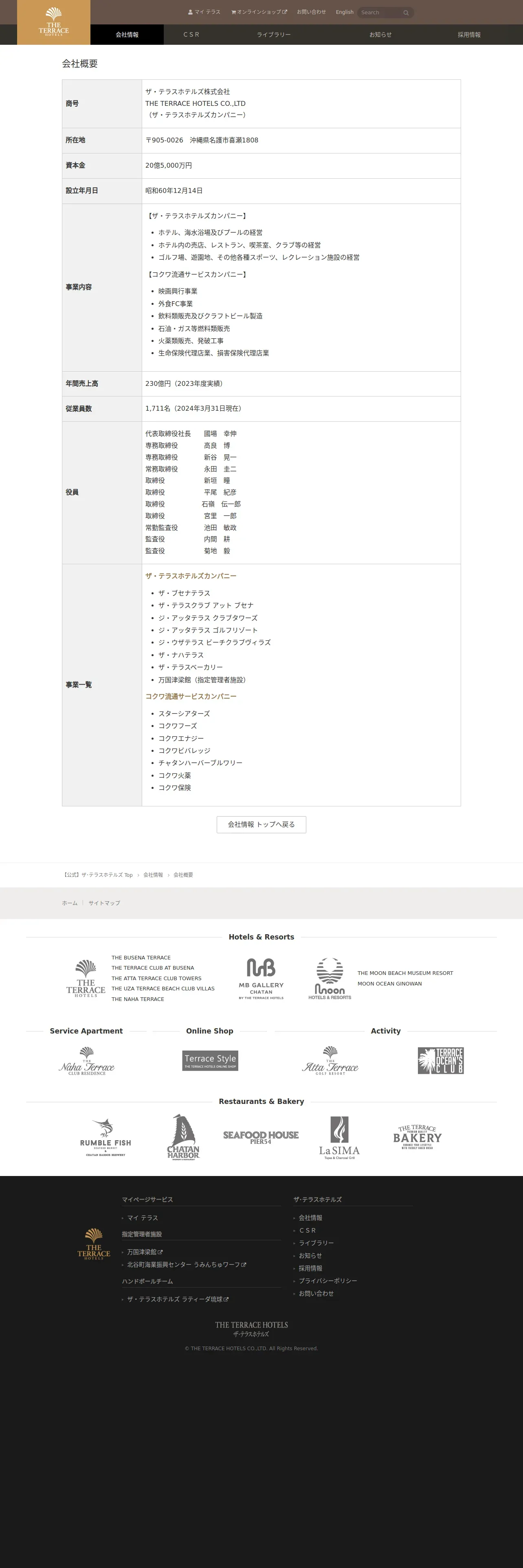523x1568 pixels.
Task: Select the 採用情報 navigation tab
Action: click(469, 35)
